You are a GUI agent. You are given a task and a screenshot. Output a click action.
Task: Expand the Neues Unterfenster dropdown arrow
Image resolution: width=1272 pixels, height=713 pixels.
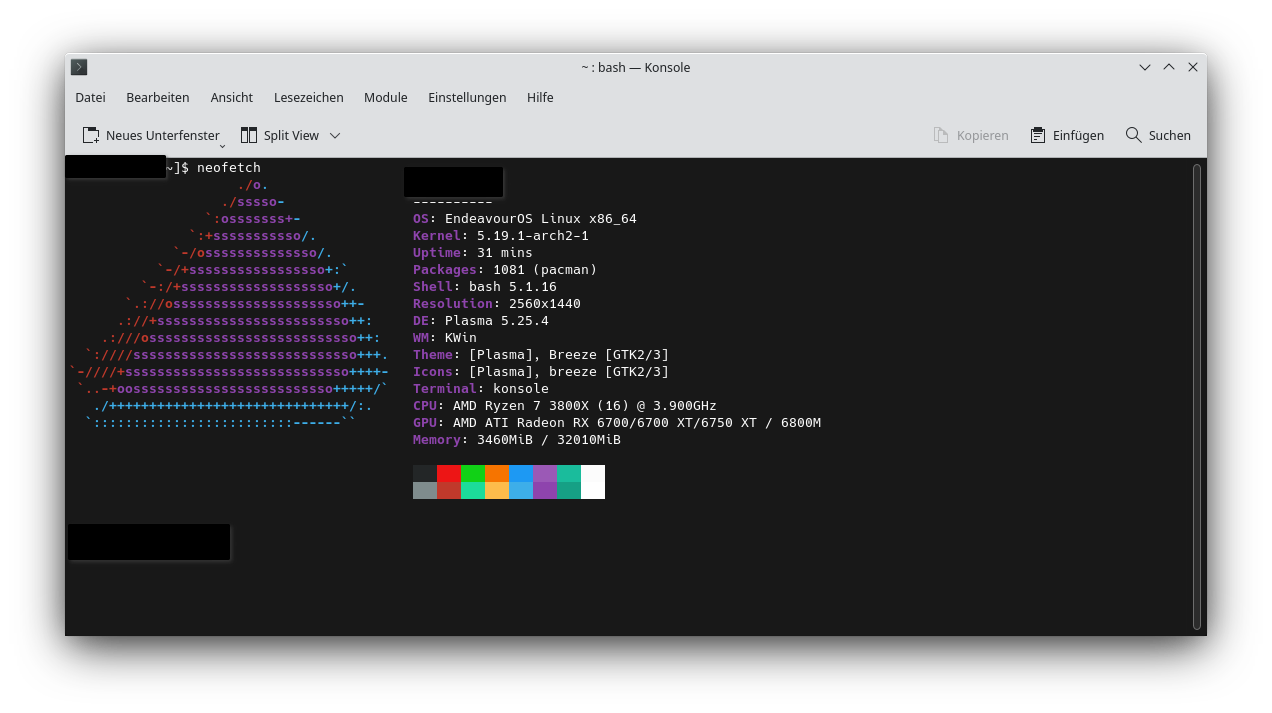222,145
